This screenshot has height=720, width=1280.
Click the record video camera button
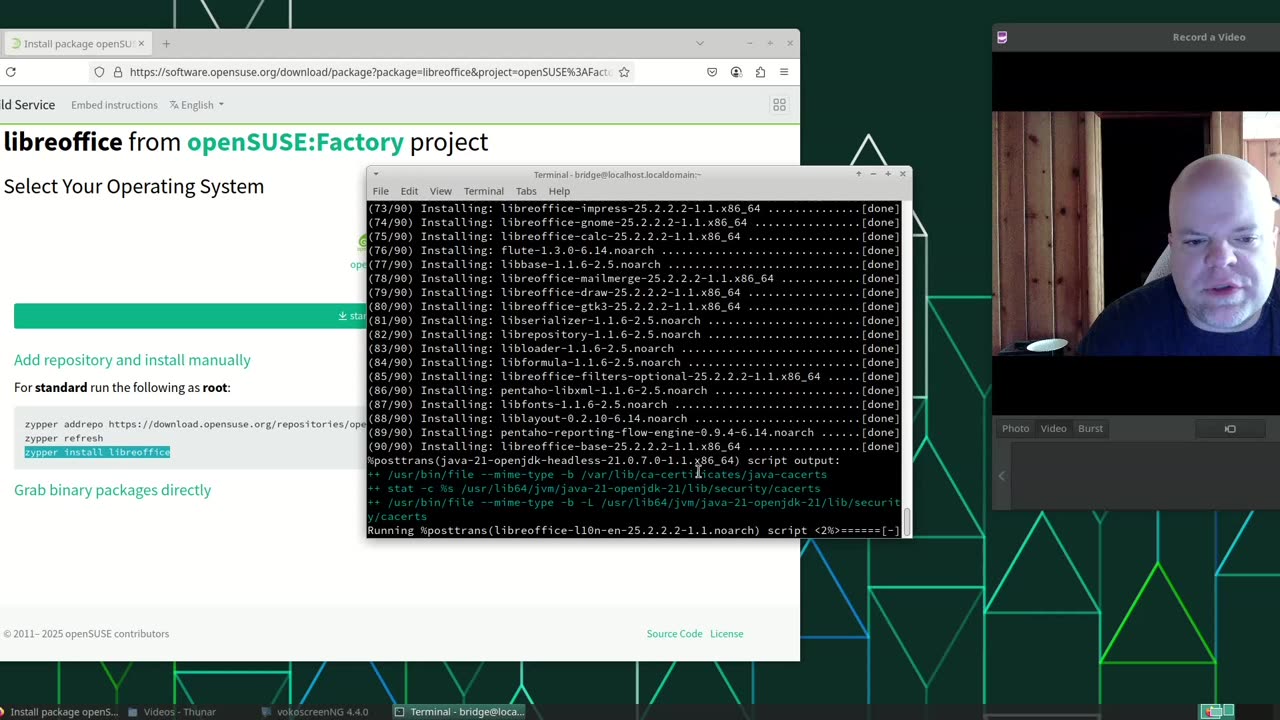tap(1230, 429)
